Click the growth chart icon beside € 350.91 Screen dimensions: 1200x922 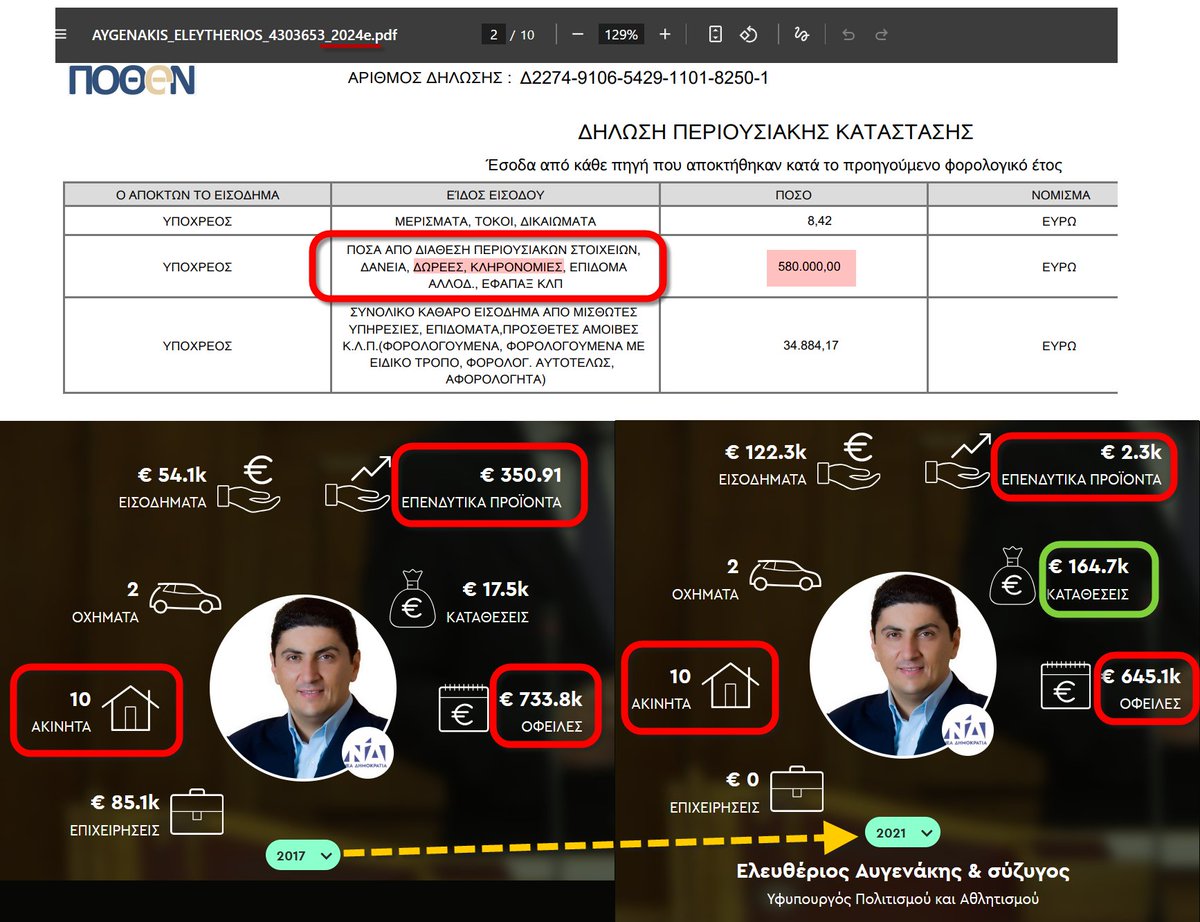pyautogui.click(x=356, y=482)
